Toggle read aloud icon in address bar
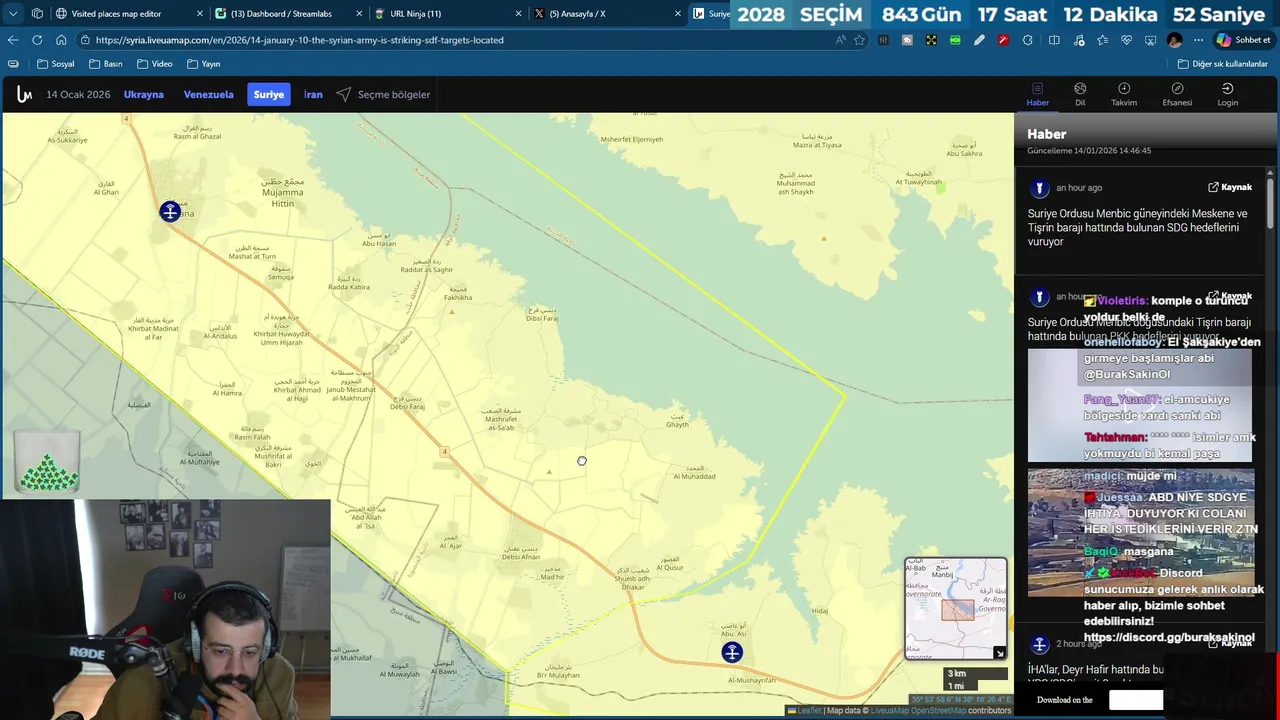 coord(839,40)
